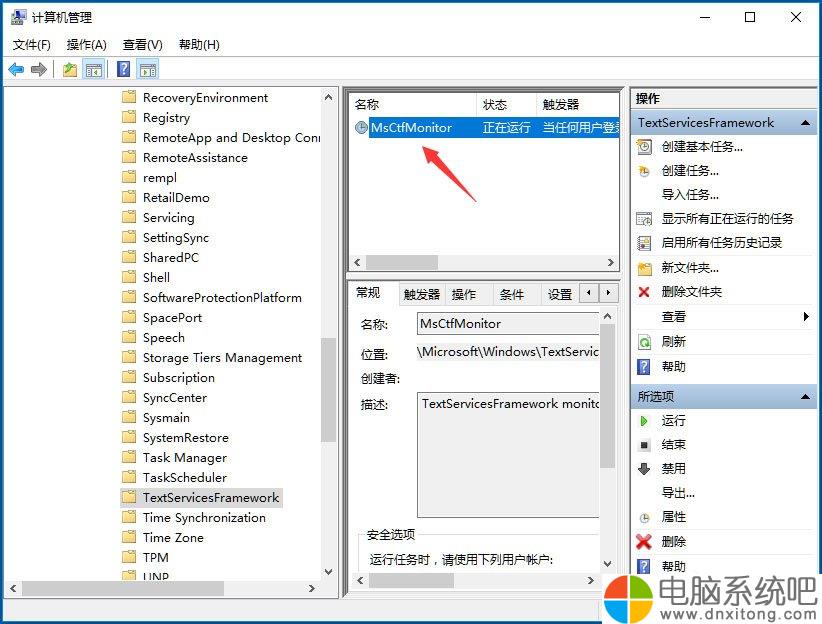Select the RemoteAssistance tree folder

[x=195, y=157]
